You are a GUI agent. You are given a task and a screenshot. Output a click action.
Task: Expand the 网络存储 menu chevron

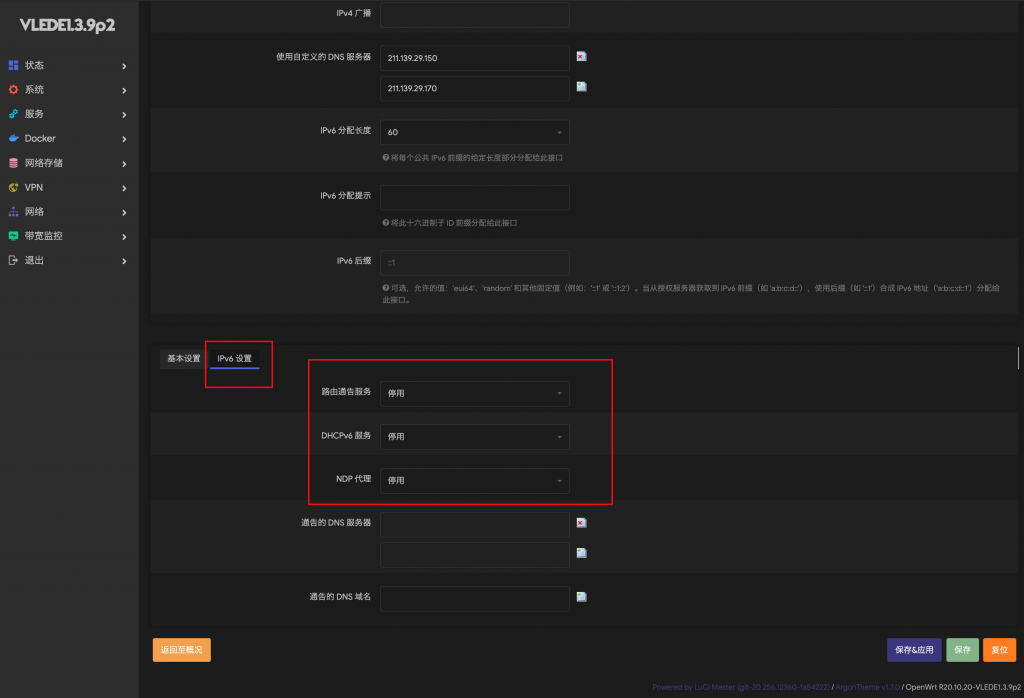(124, 163)
